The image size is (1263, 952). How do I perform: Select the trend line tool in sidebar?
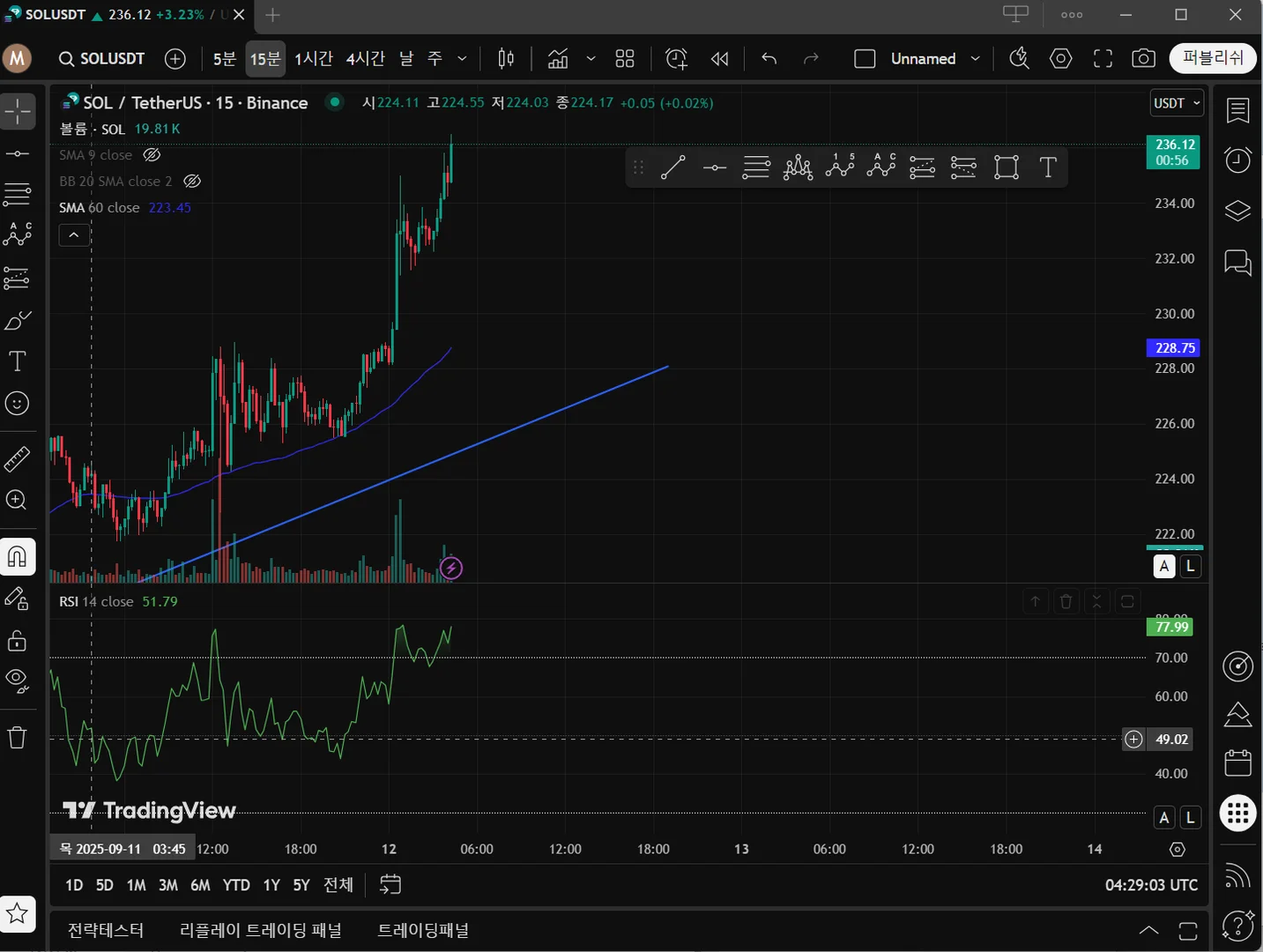[18, 153]
